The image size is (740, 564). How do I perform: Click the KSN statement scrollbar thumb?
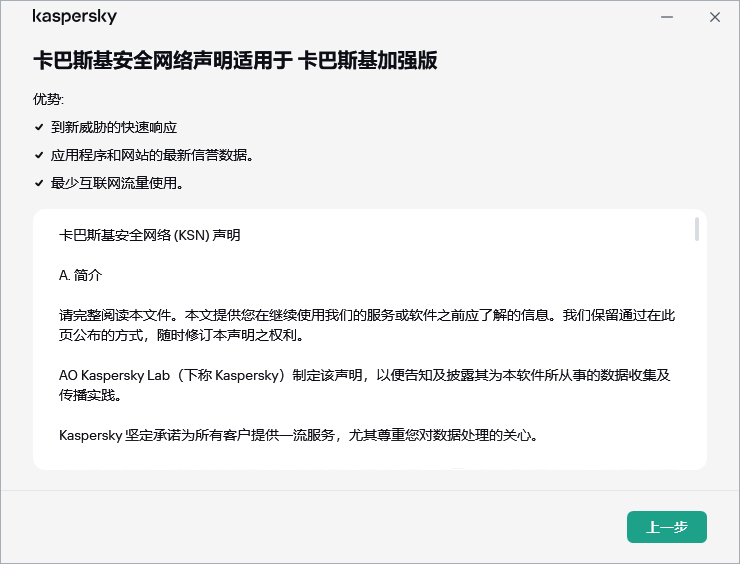pos(696,229)
